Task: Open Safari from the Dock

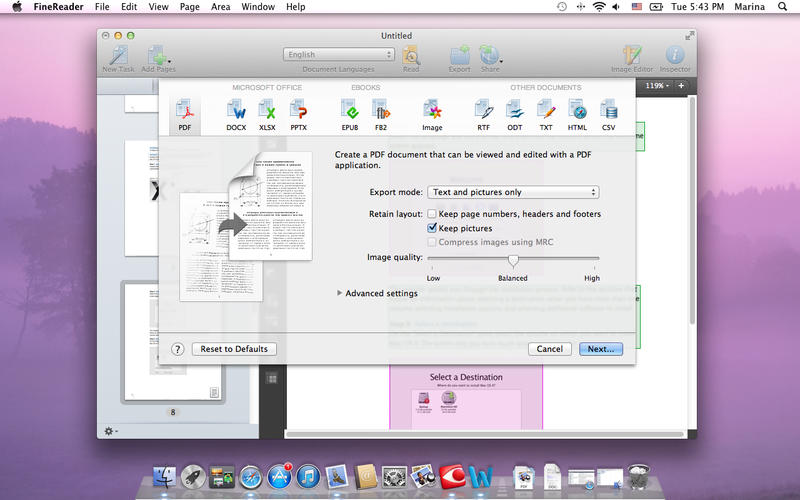Action: [x=251, y=477]
